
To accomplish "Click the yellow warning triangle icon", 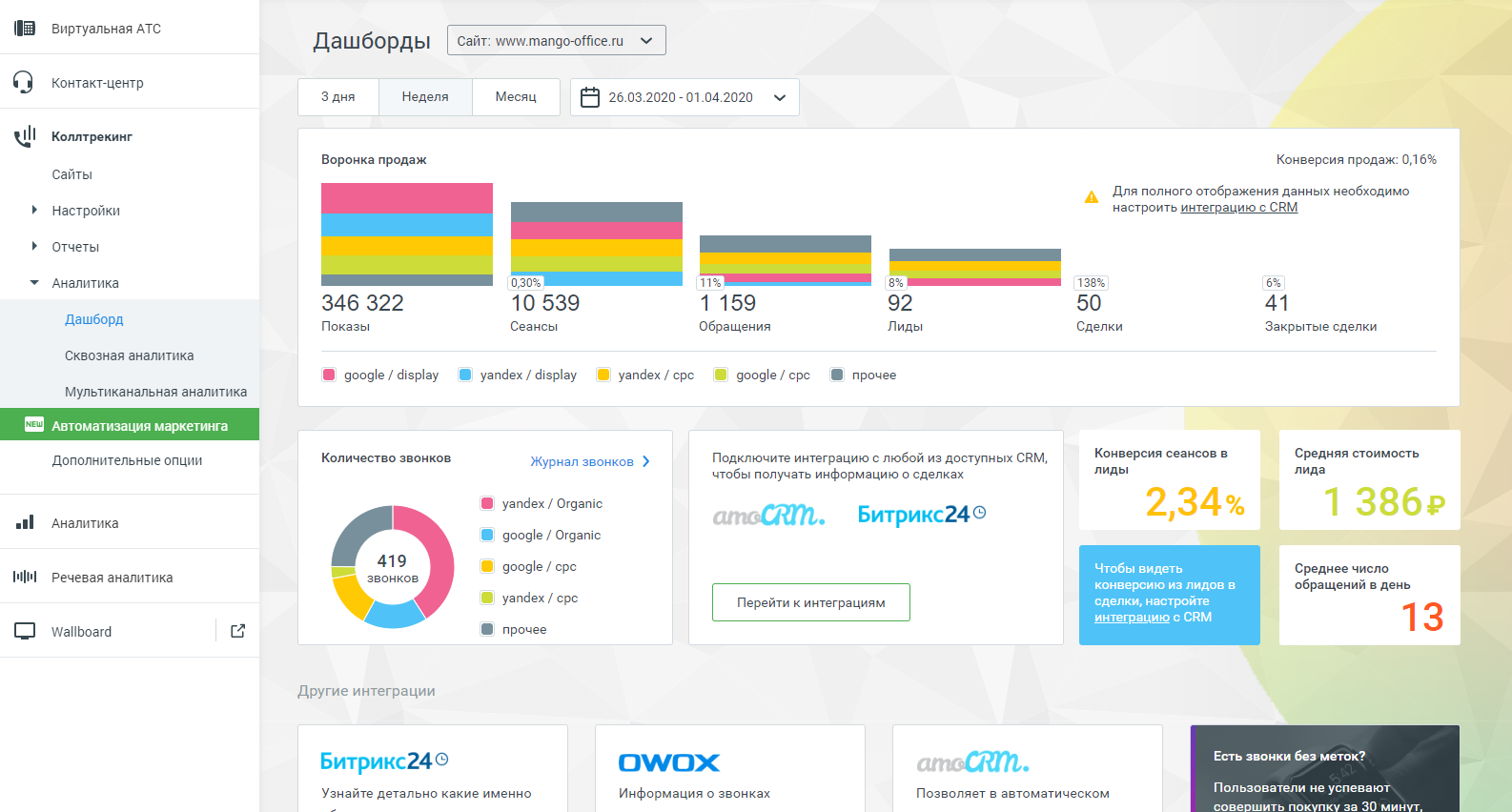I will pos(1092,197).
